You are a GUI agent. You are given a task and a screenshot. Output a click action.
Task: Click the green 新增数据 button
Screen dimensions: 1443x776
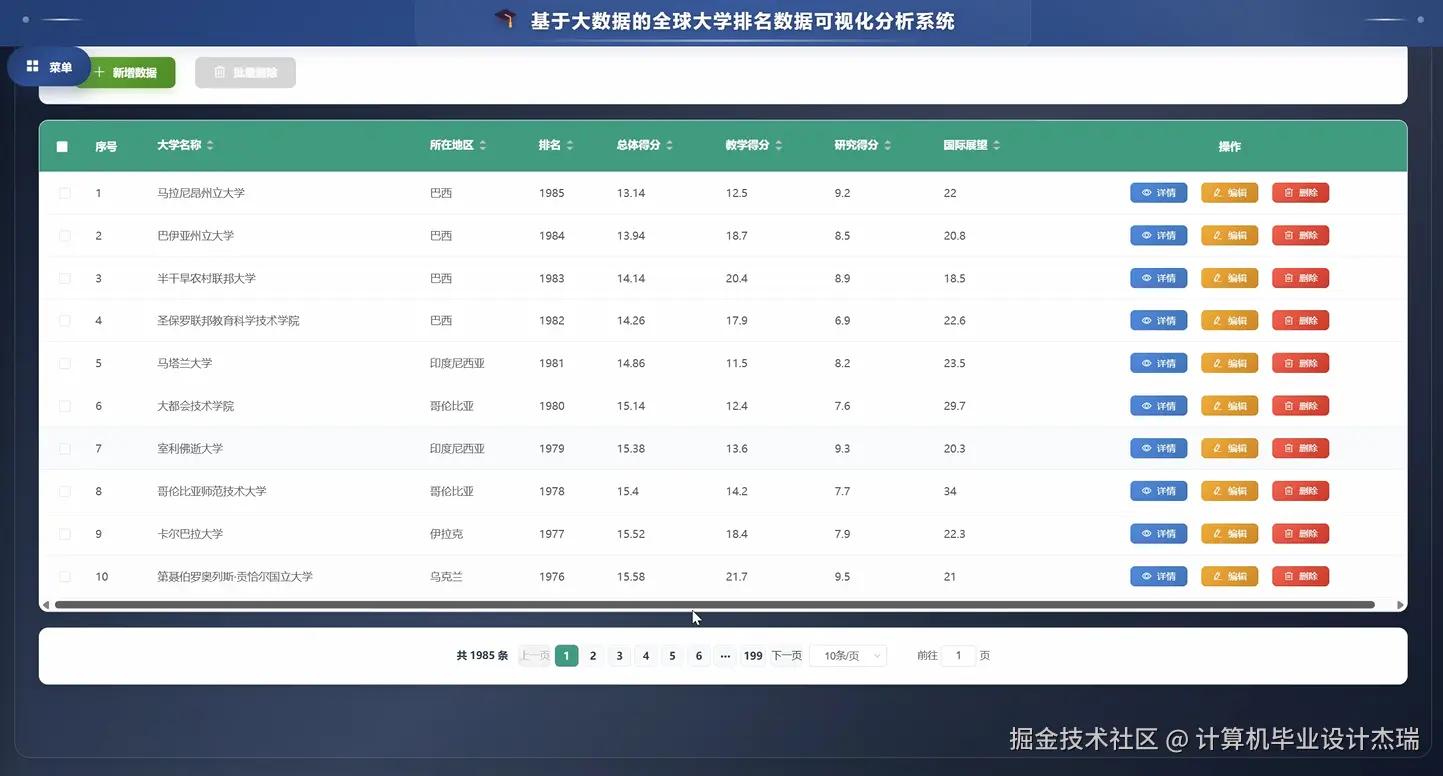124,72
